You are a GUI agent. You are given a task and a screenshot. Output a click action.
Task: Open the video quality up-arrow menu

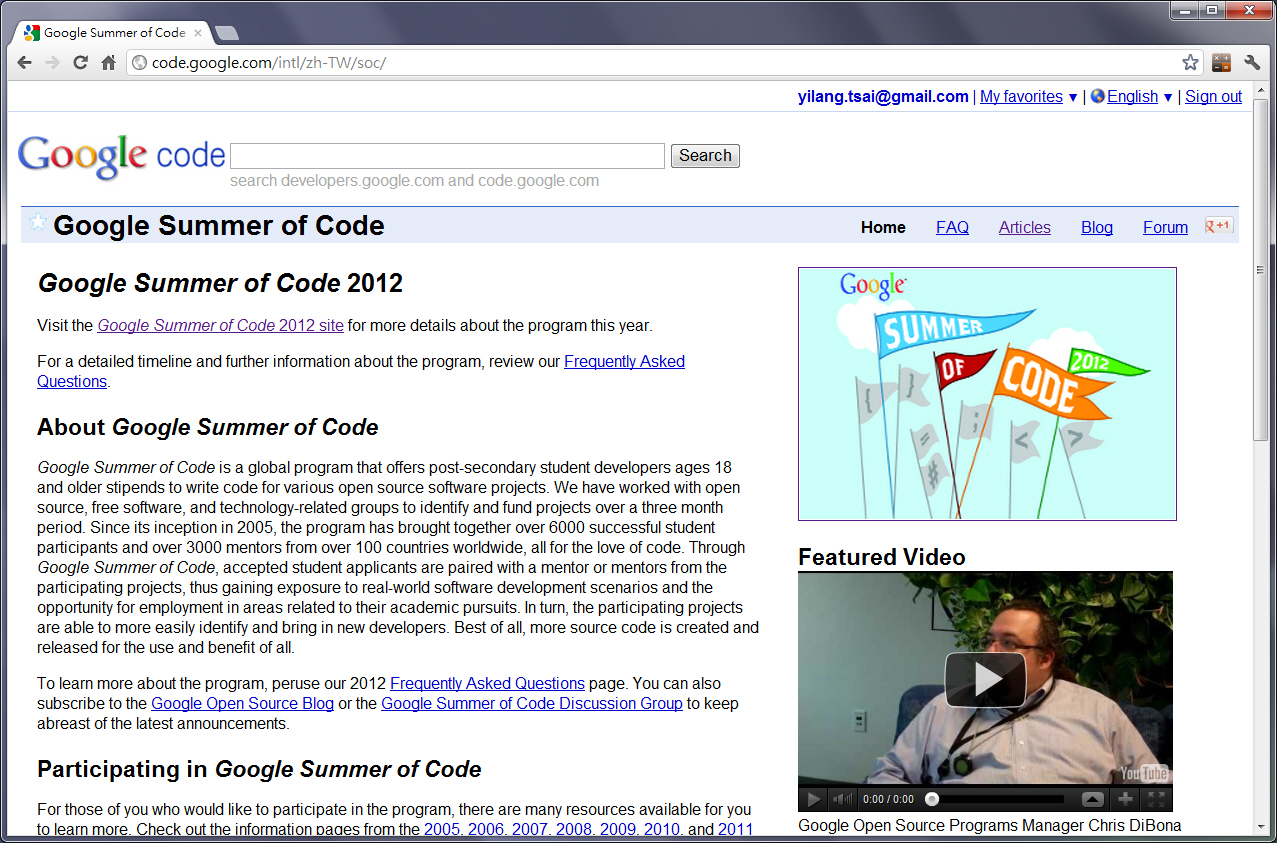(x=1092, y=799)
